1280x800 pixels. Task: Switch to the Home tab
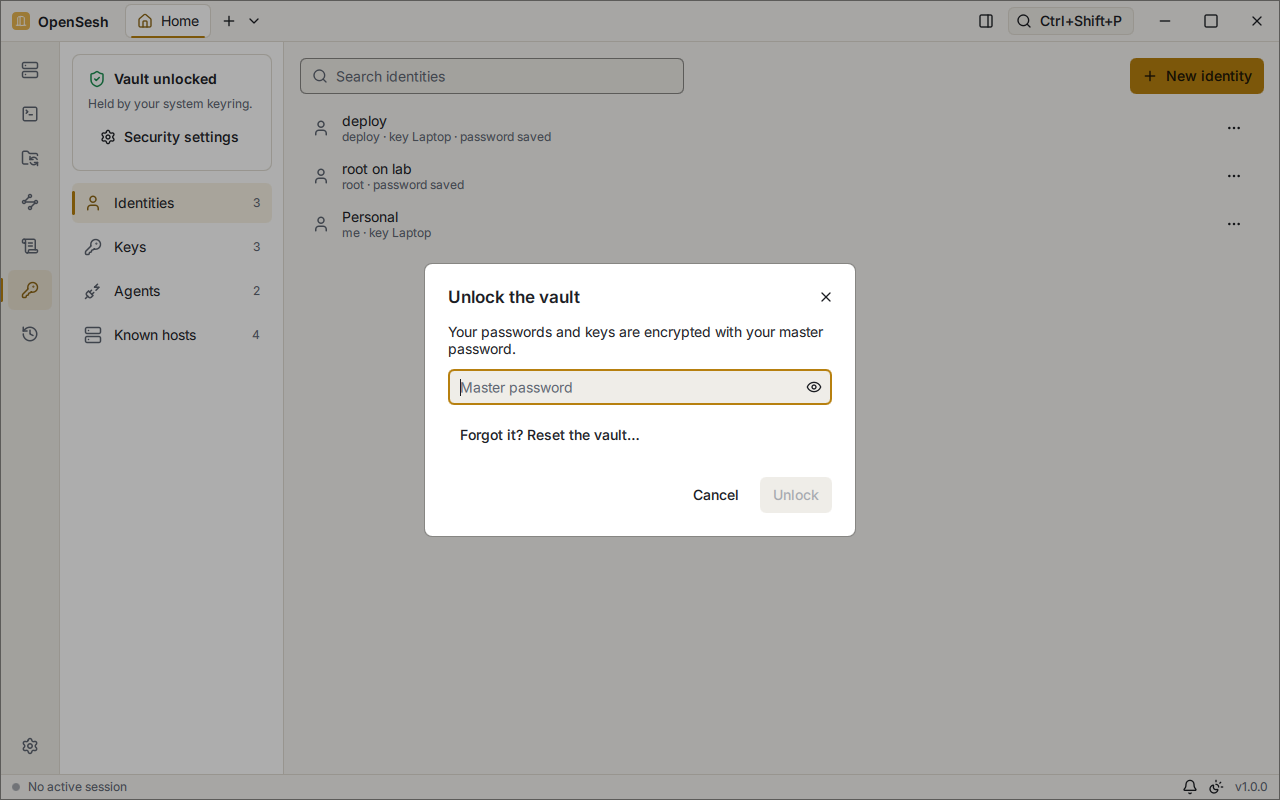point(168,21)
